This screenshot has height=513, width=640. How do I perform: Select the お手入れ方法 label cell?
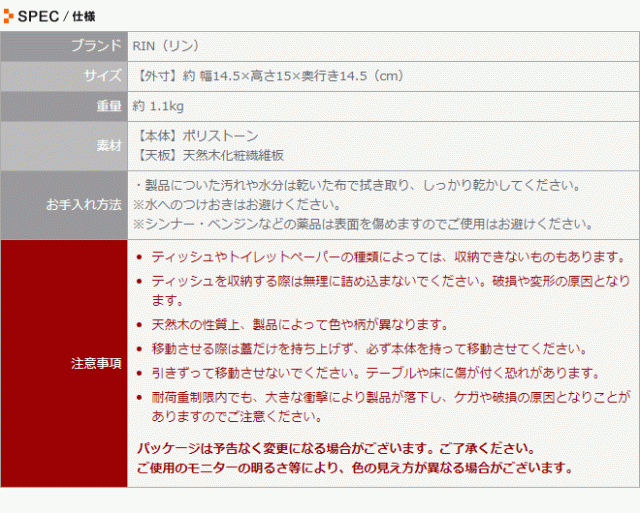[x=64, y=205]
